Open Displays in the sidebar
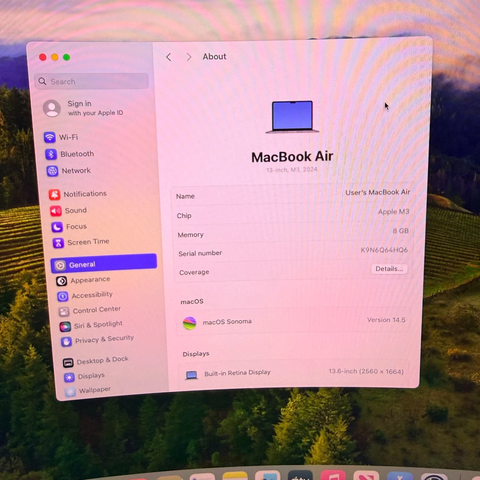480x480 pixels. coord(84,376)
